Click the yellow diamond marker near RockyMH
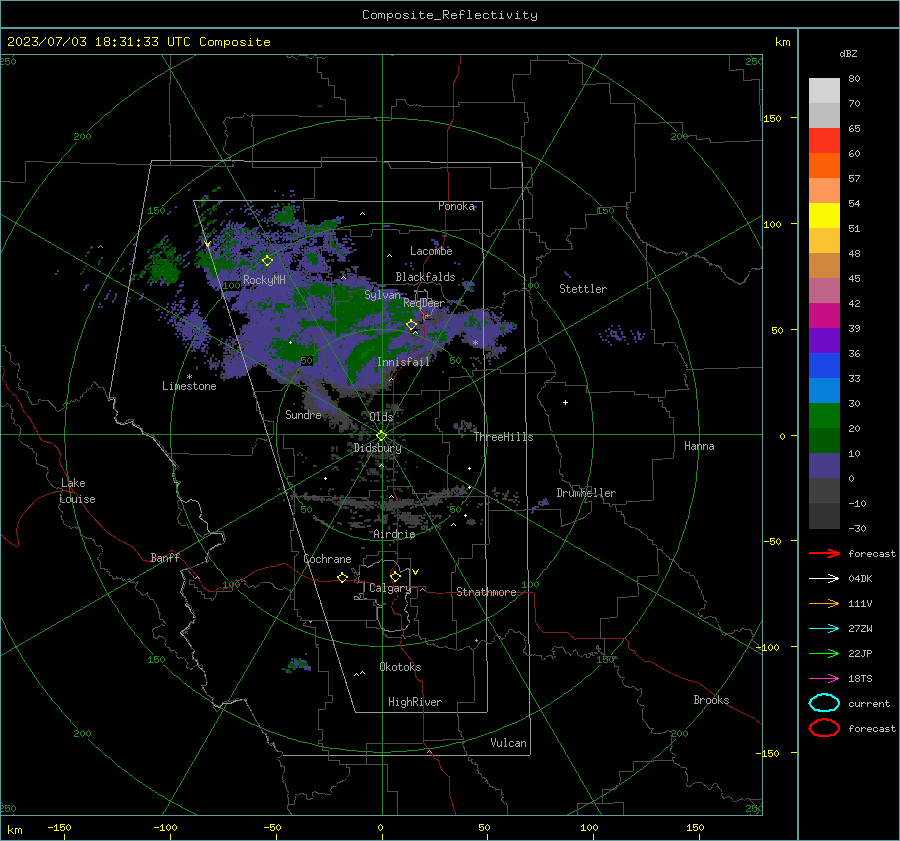This screenshot has width=900, height=841. 267,261
